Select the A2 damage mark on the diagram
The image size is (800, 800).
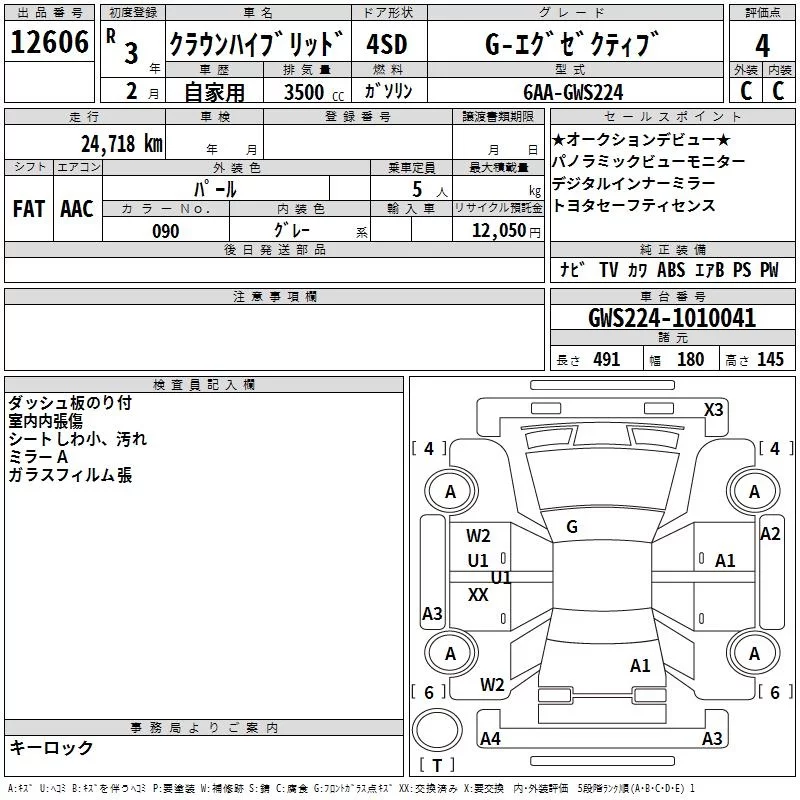(769, 534)
